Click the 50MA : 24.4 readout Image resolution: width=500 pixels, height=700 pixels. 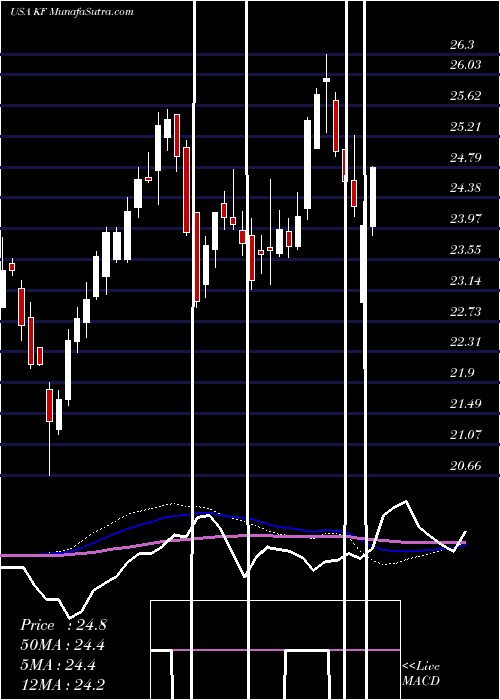coord(63,645)
